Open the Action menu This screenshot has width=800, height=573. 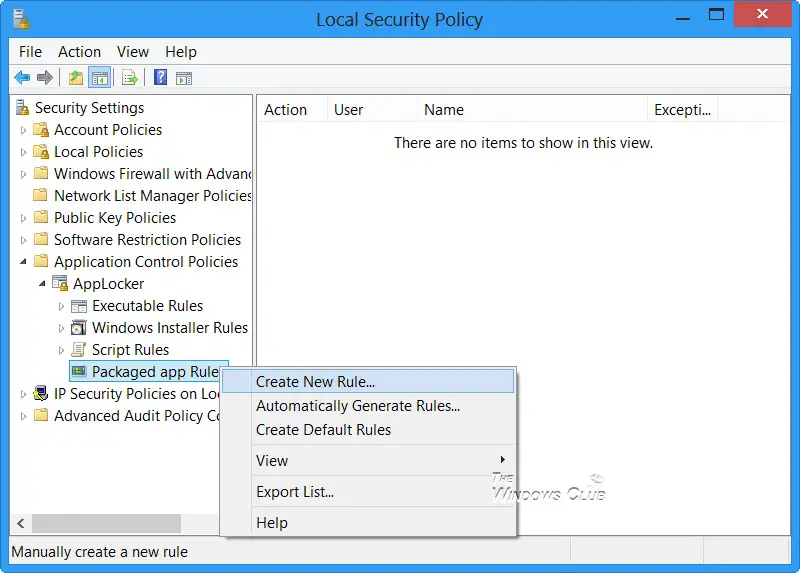click(79, 52)
